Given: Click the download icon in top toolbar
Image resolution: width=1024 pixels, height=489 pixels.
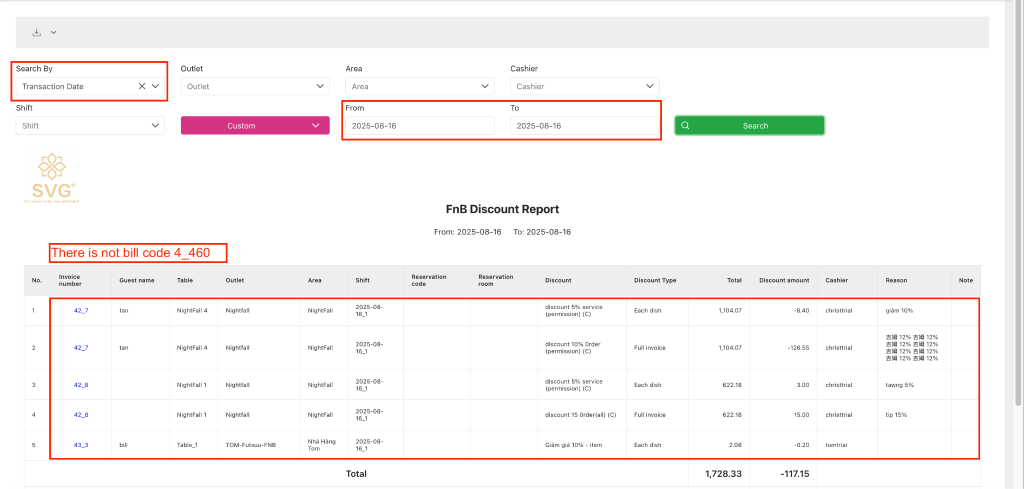Looking at the screenshot, I should (37, 32).
